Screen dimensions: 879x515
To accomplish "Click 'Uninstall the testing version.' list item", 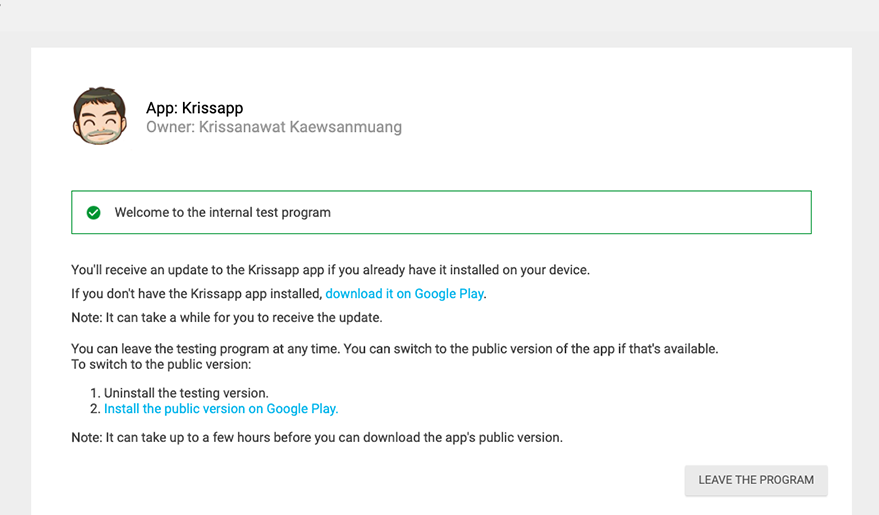I will (x=186, y=393).
